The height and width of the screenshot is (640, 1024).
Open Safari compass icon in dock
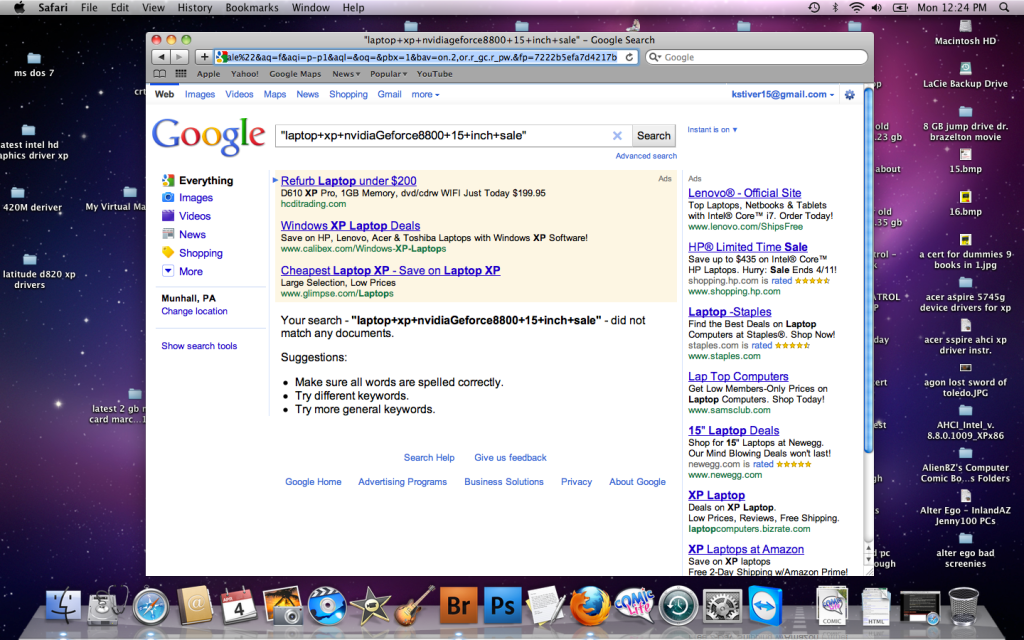click(x=151, y=605)
